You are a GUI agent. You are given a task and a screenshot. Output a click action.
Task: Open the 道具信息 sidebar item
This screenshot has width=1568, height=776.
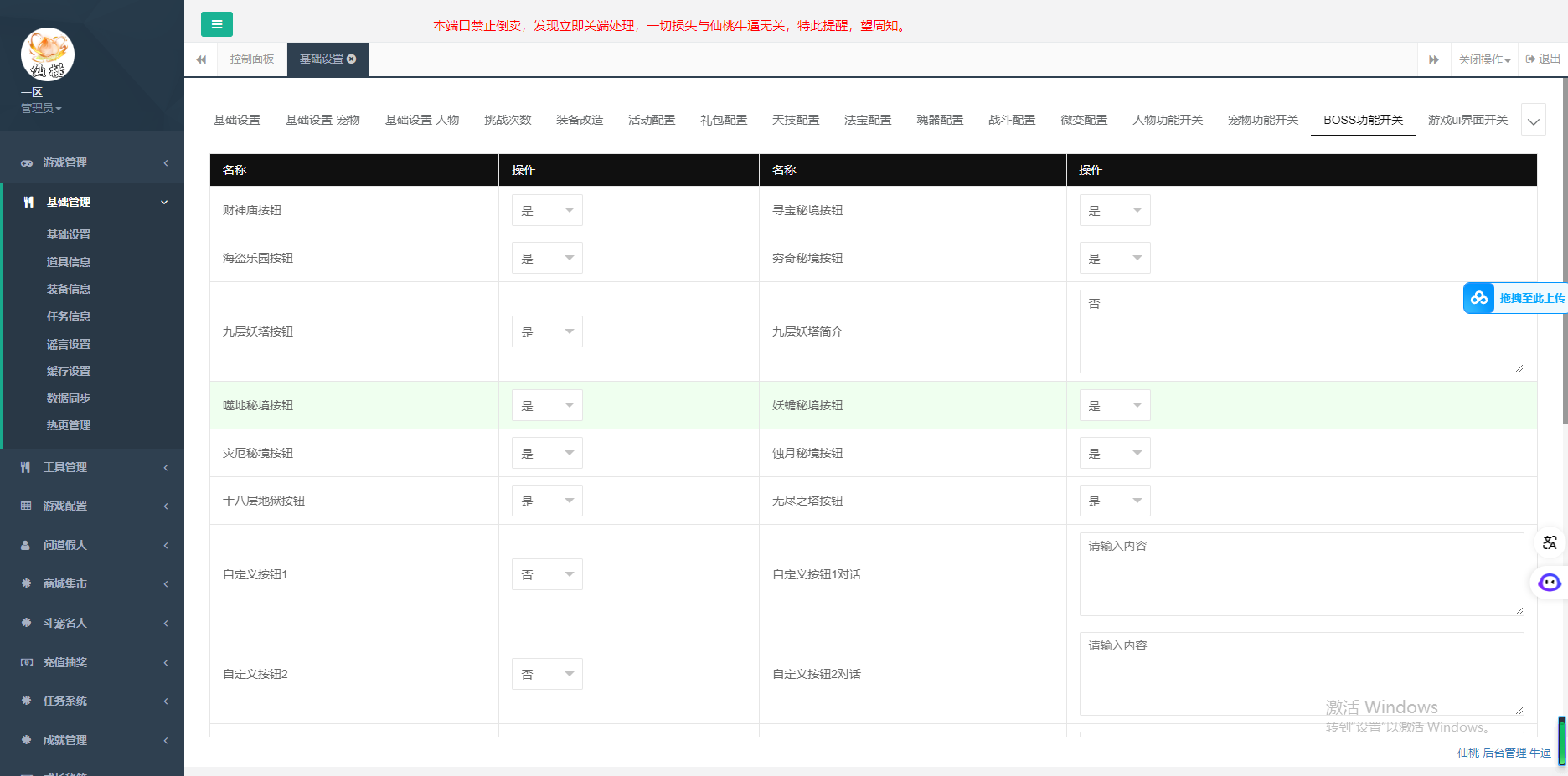[x=69, y=262]
